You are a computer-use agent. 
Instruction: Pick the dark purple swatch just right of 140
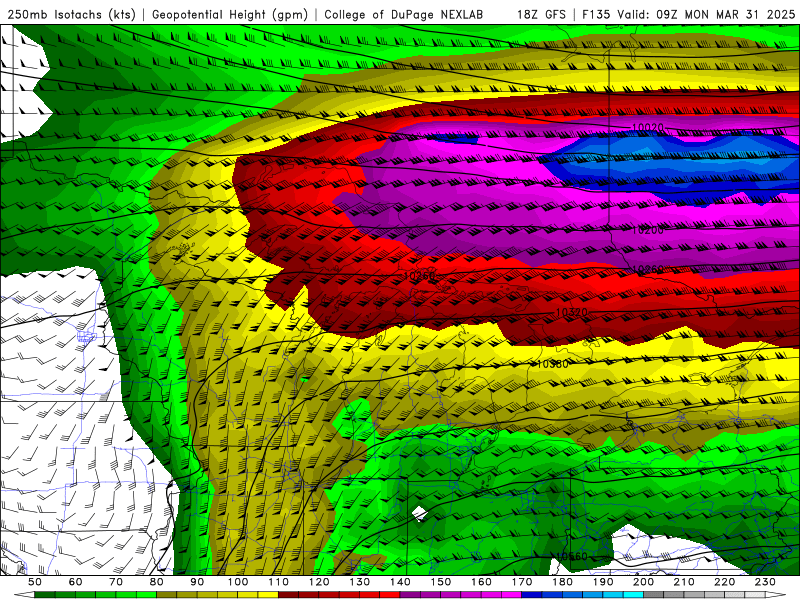[410, 594]
